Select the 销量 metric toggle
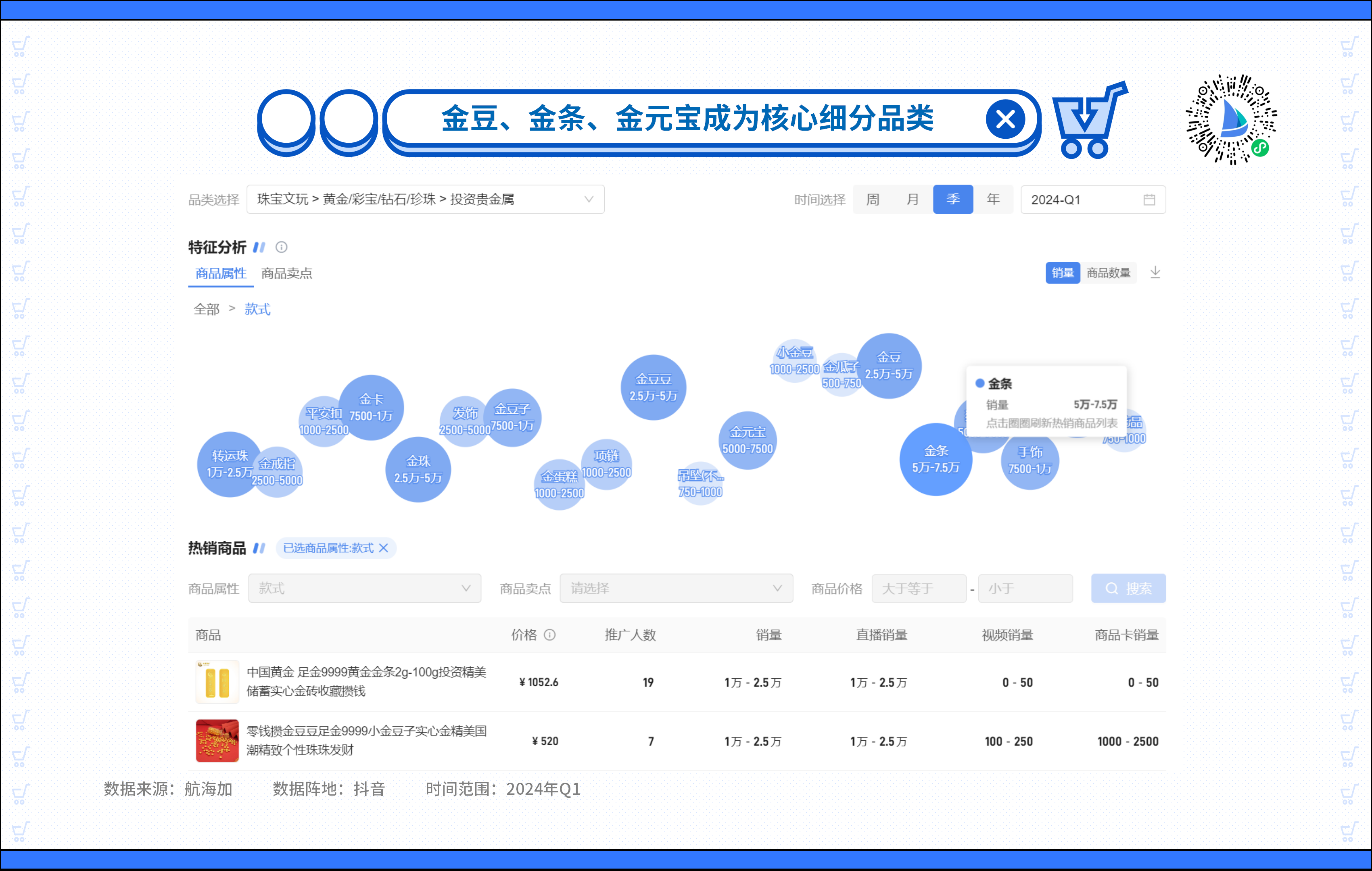 1062,273
